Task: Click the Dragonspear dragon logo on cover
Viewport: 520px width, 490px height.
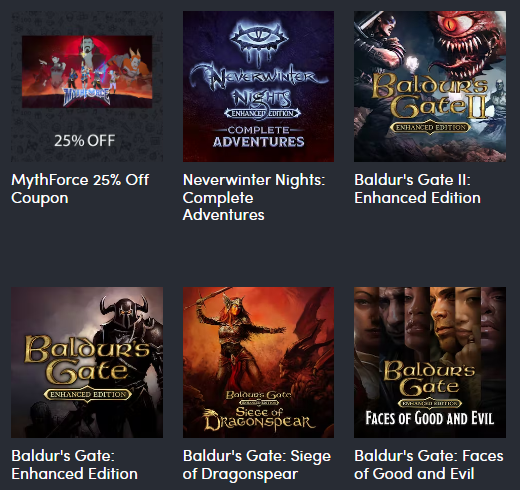Action: pyautogui.click(x=213, y=419)
